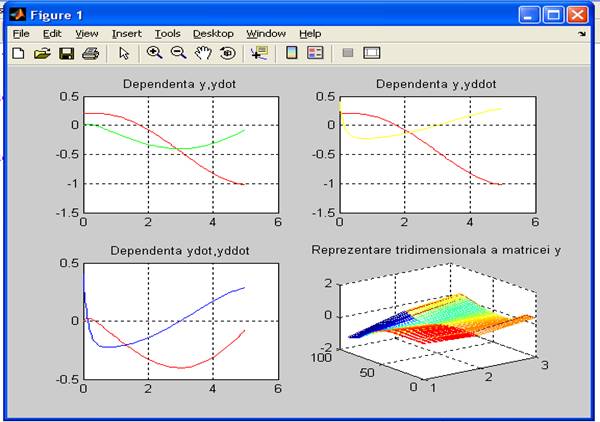The image size is (600, 422).
Task: Click the 3D mesh surface plot
Action: [x=440, y=319]
